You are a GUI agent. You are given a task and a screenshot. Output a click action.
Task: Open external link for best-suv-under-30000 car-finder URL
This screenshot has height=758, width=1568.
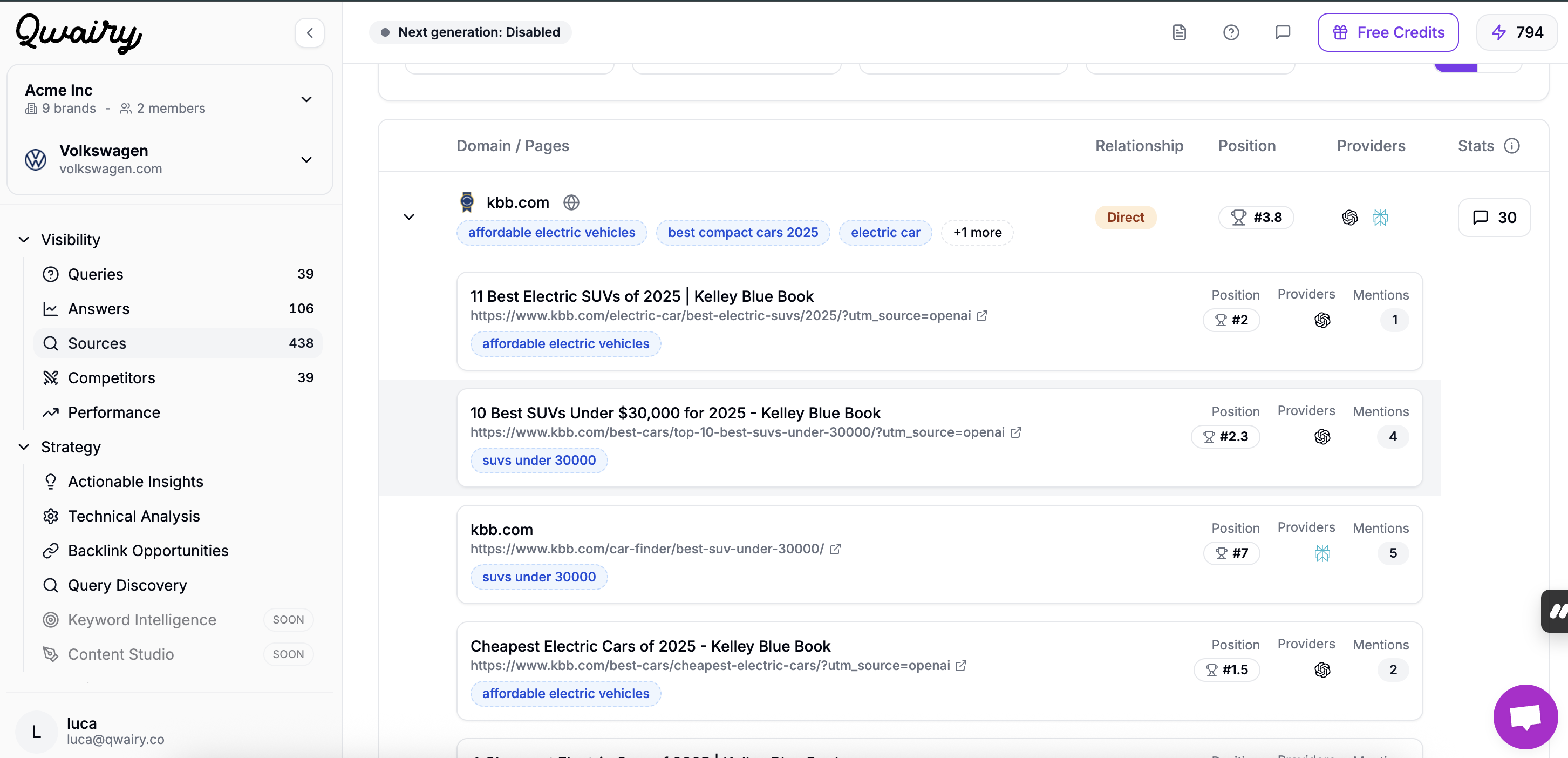coord(835,549)
